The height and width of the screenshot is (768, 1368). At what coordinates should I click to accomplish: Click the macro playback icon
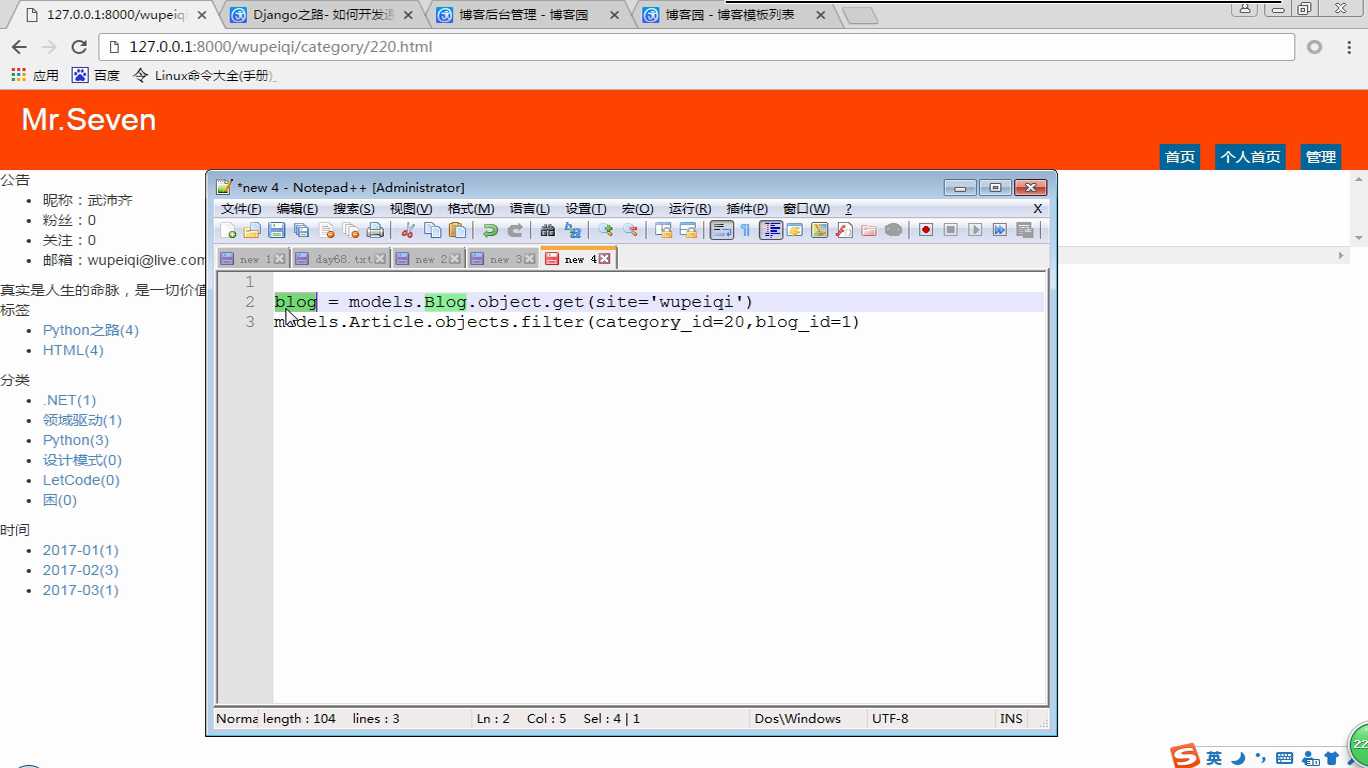pyautogui.click(x=975, y=230)
